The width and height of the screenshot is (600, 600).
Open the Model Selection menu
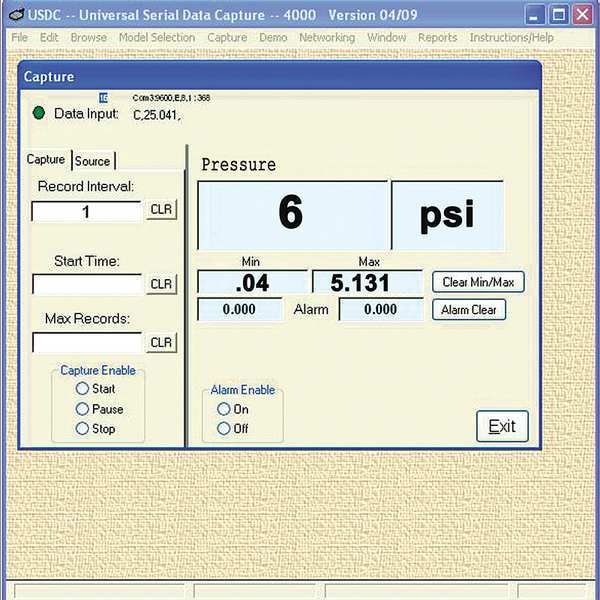157,38
